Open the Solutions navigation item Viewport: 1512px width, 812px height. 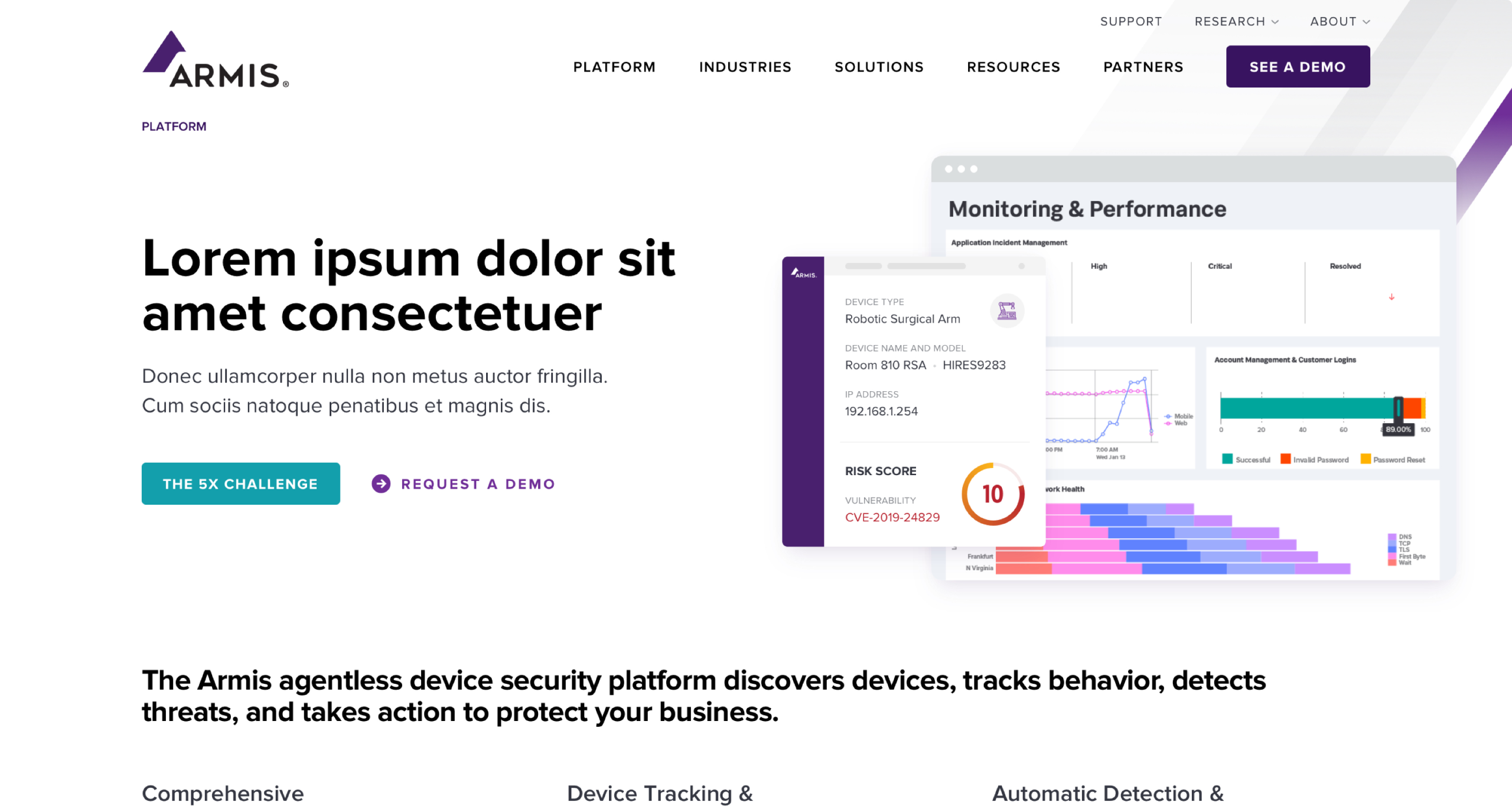[x=879, y=67]
